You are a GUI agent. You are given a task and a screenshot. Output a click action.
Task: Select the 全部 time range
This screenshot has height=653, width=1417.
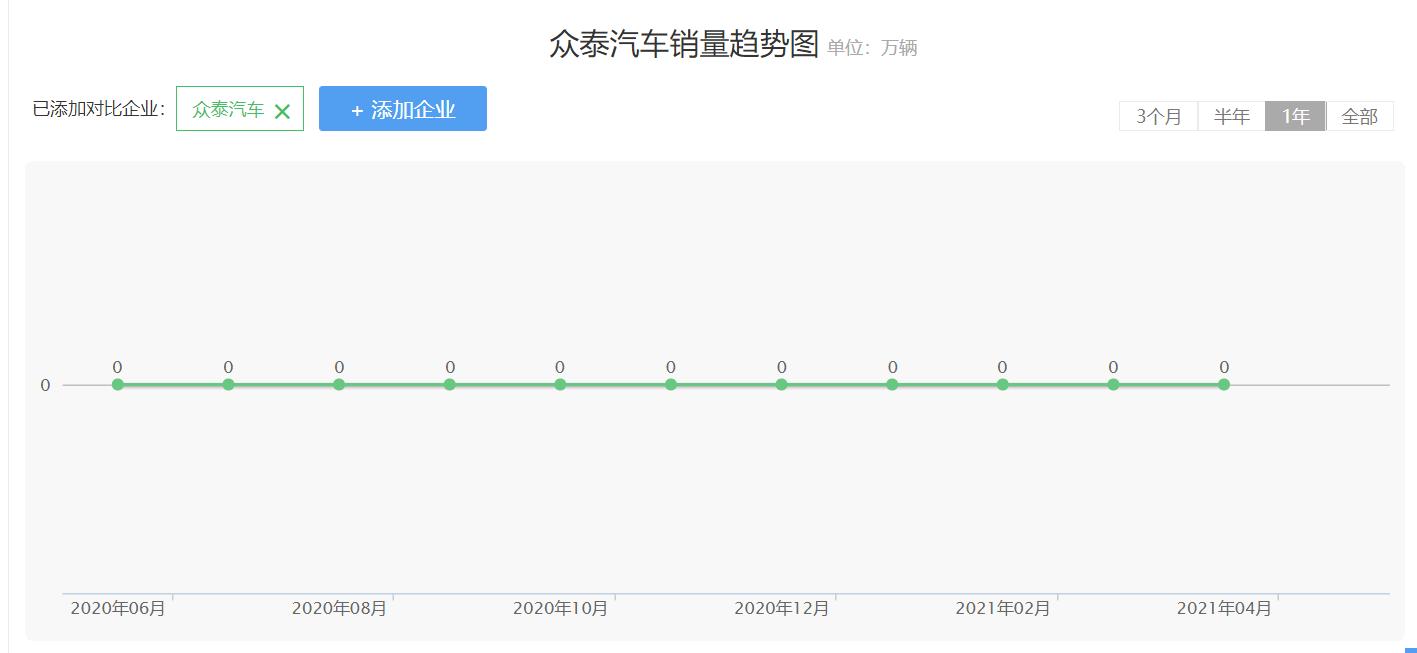[x=1360, y=116]
